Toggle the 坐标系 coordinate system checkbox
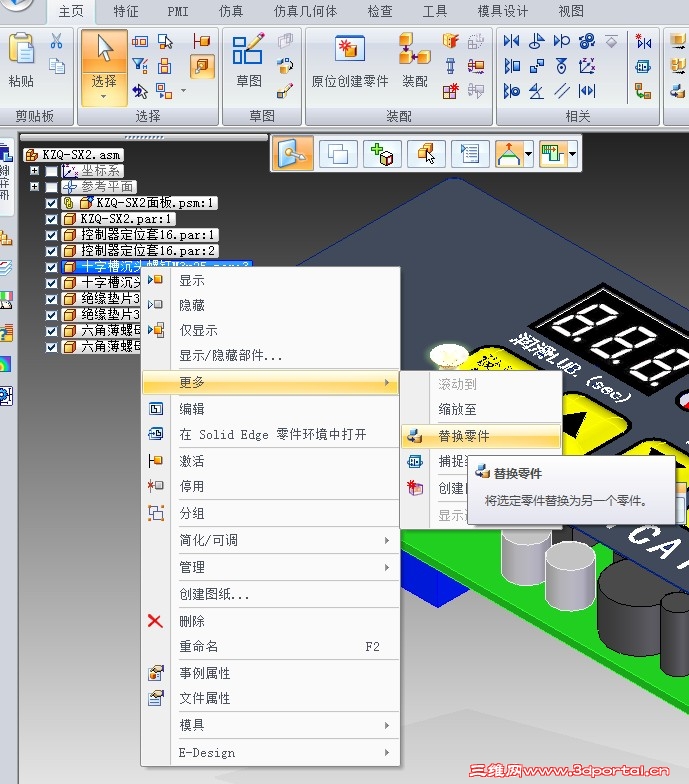Screen dimensions: 689x784 click(51, 171)
